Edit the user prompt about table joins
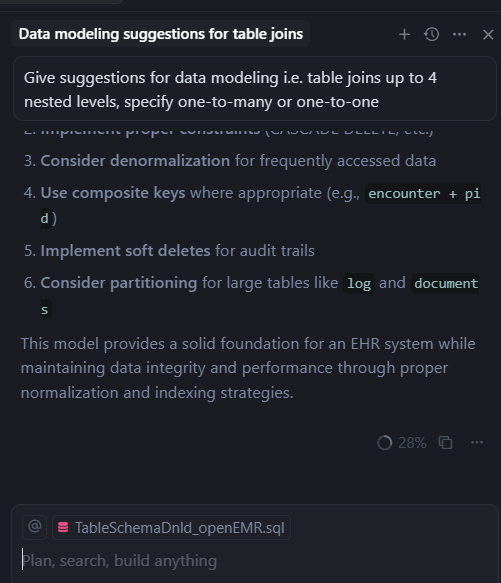Image resolution: width=501 pixels, height=583 pixels. (254, 89)
